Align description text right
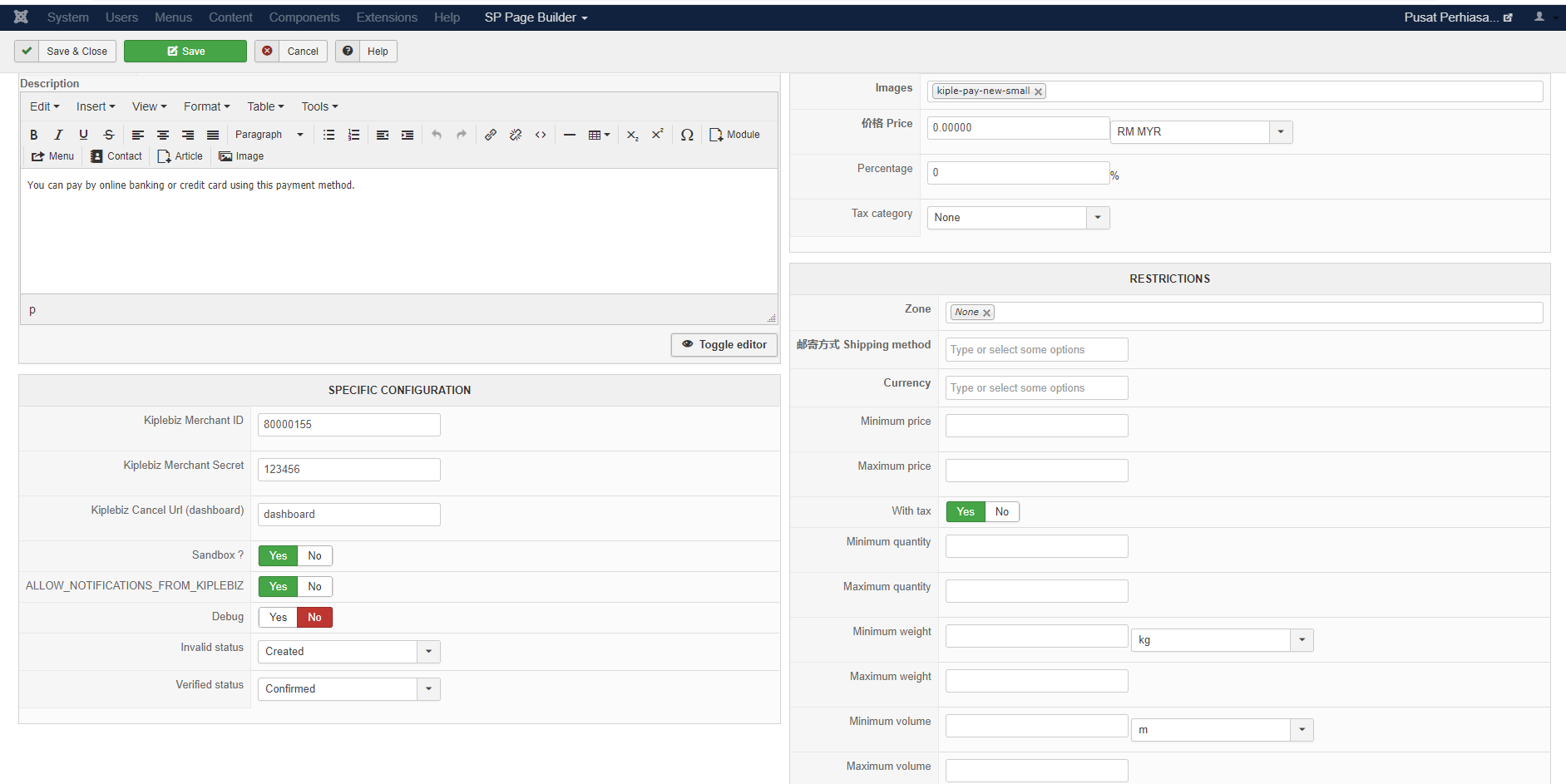1566x784 pixels. click(188, 135)
